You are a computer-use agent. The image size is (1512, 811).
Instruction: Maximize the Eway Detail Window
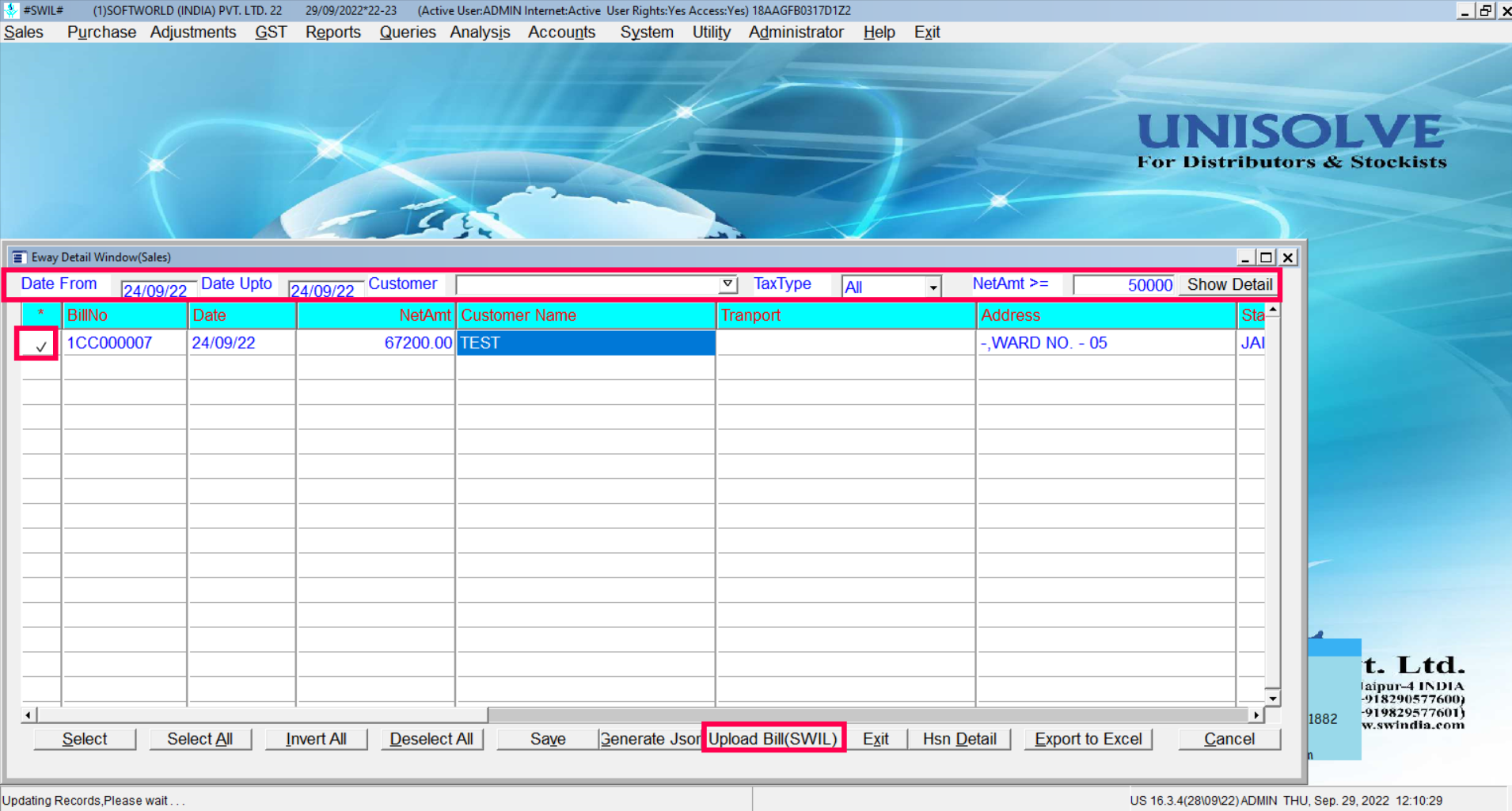point(1266,257)
